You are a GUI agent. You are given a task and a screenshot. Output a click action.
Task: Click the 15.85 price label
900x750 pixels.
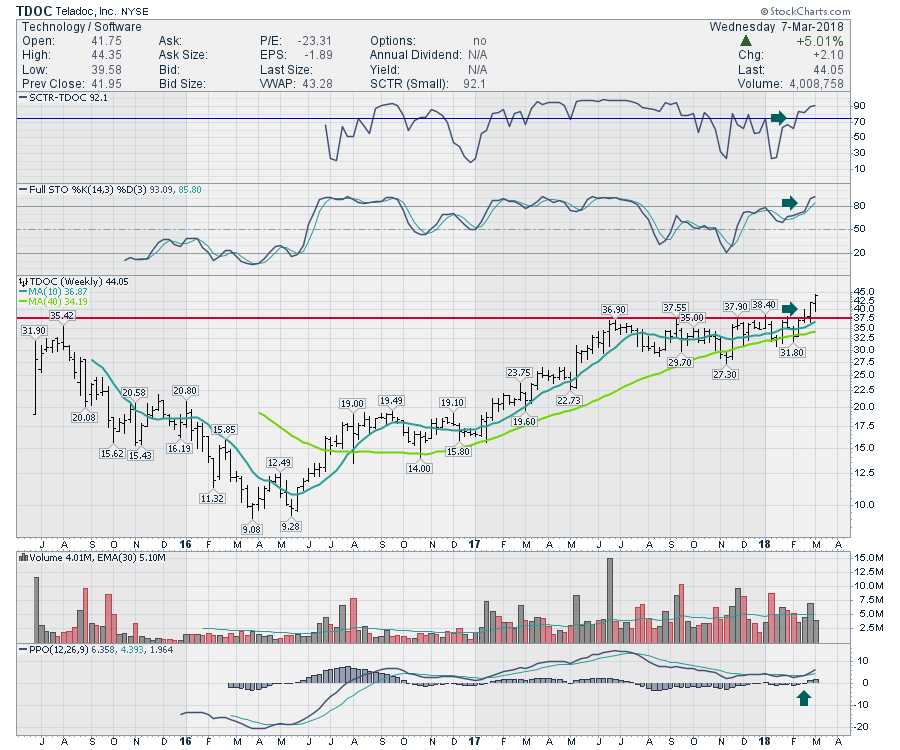(224, 429)
